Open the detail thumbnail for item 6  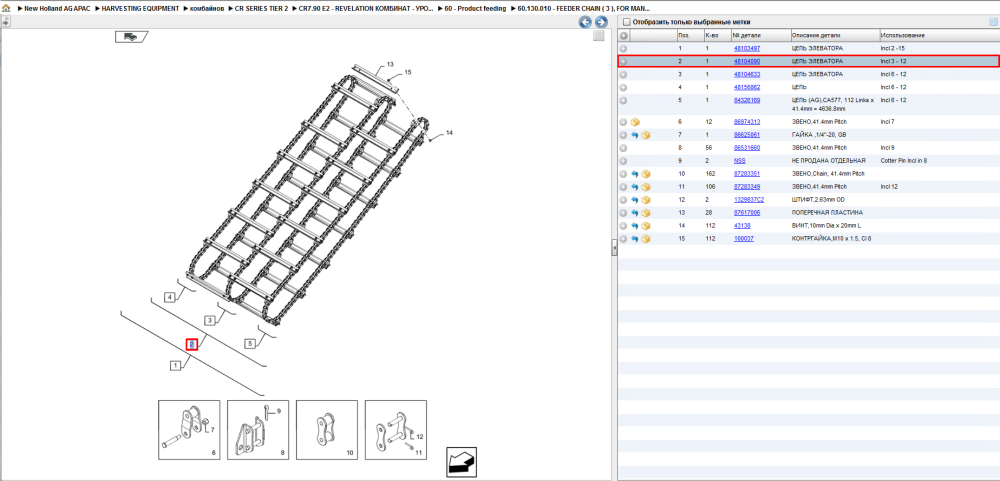coord(189,430)
